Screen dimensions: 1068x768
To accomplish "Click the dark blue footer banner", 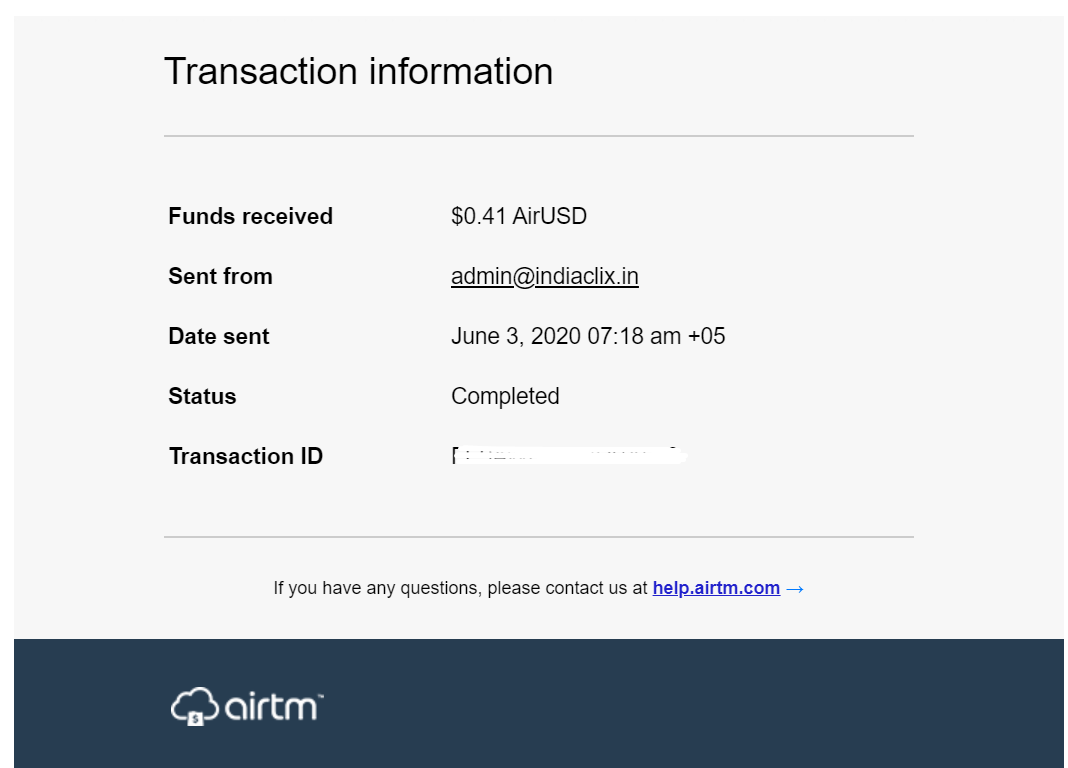I will pos(539,703).
